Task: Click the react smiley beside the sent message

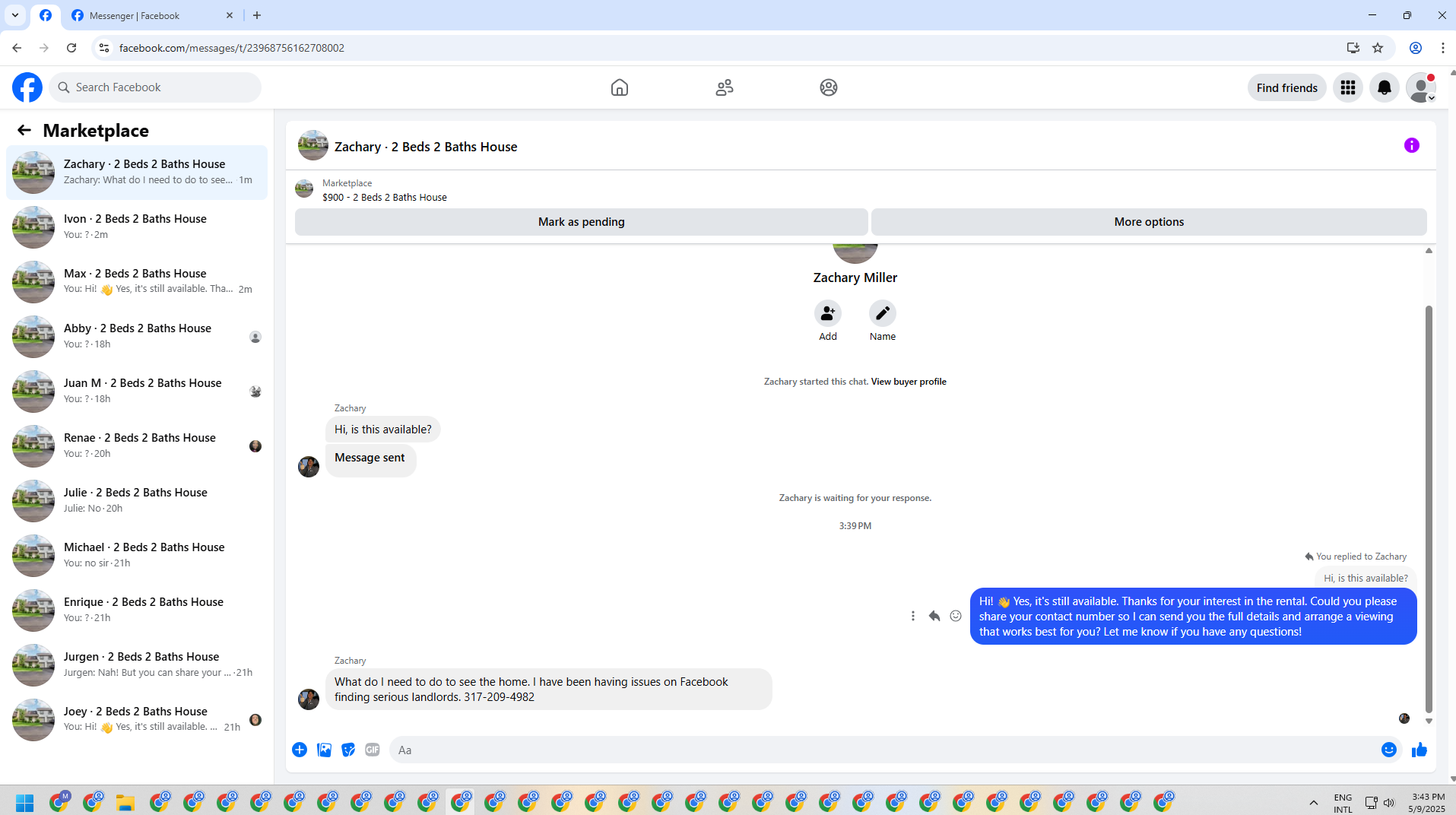Action: click(956, 616)
